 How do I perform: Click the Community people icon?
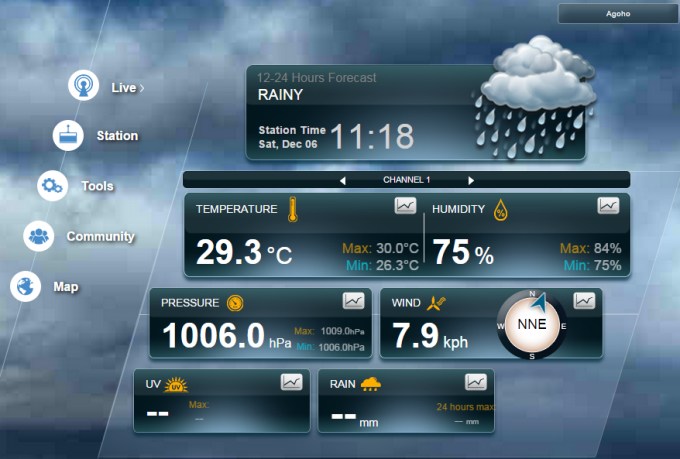[x=39, y=236]
